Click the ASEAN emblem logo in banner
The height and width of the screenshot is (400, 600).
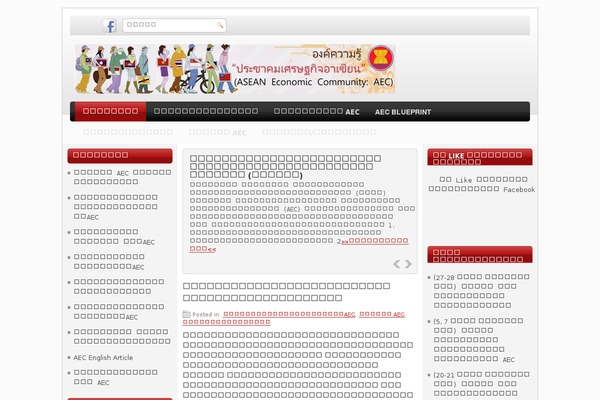tap(381, 58)
